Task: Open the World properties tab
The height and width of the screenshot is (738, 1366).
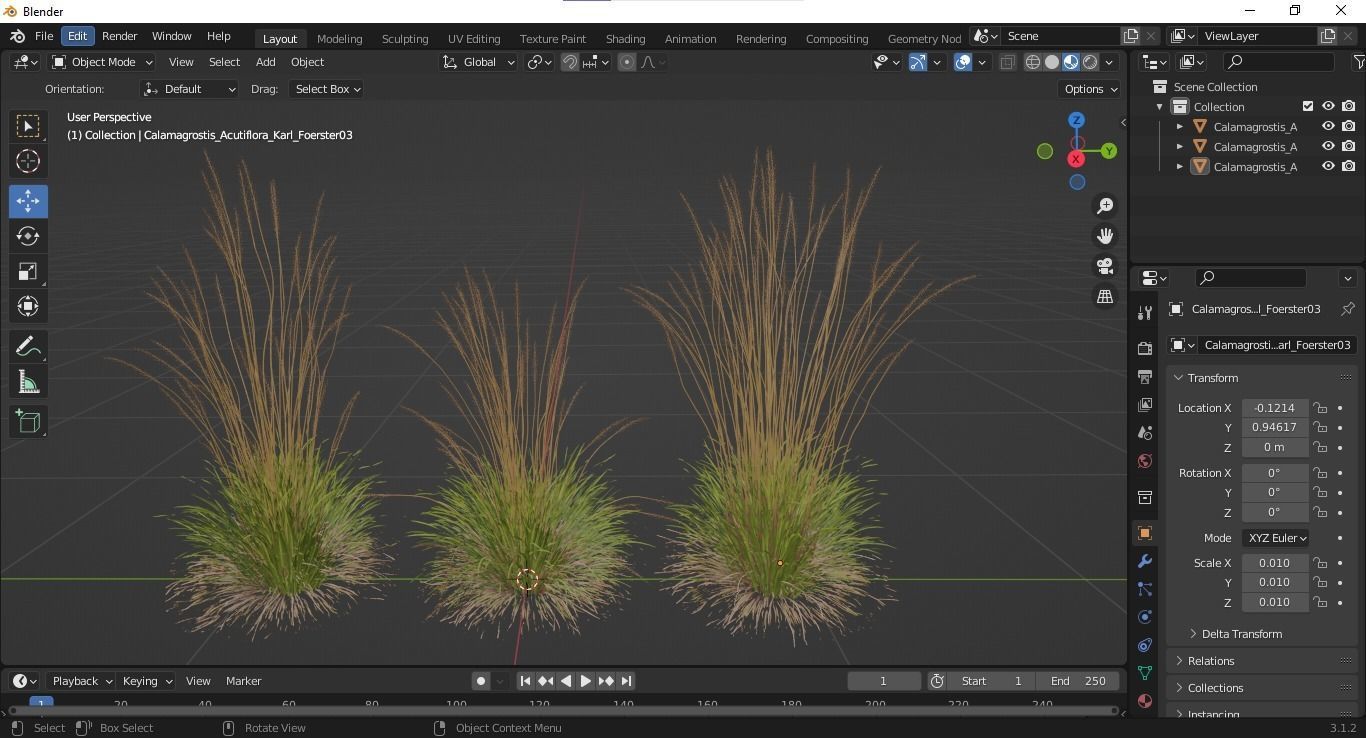Action: pyautogui.click(x=1145, y=461)
